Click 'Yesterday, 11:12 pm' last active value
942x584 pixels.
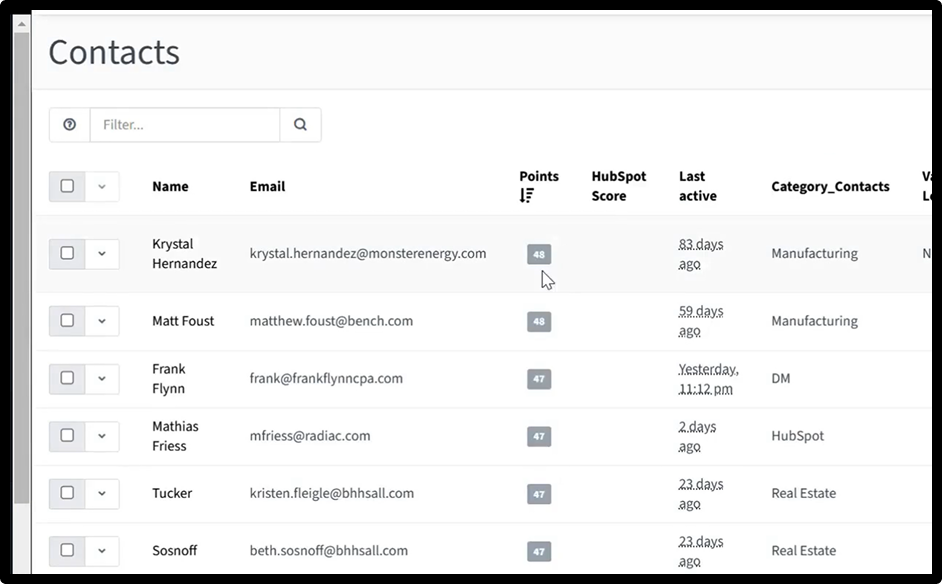(708, 379)
